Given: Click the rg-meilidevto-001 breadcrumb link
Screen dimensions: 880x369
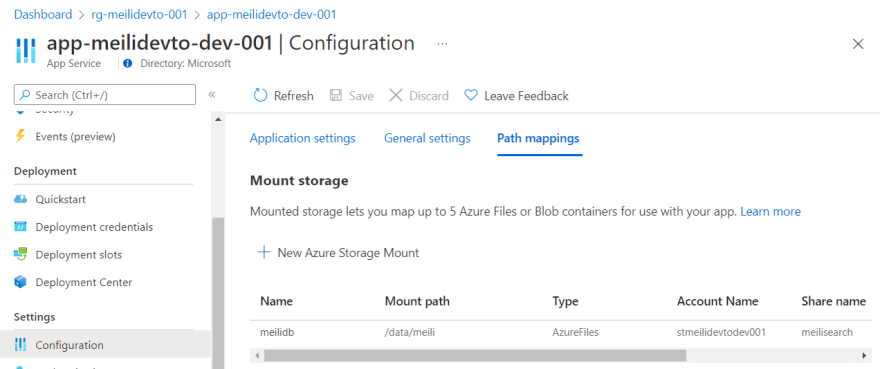Looking at the screenshot, I should pyautogui.click(x=139, y=14).
